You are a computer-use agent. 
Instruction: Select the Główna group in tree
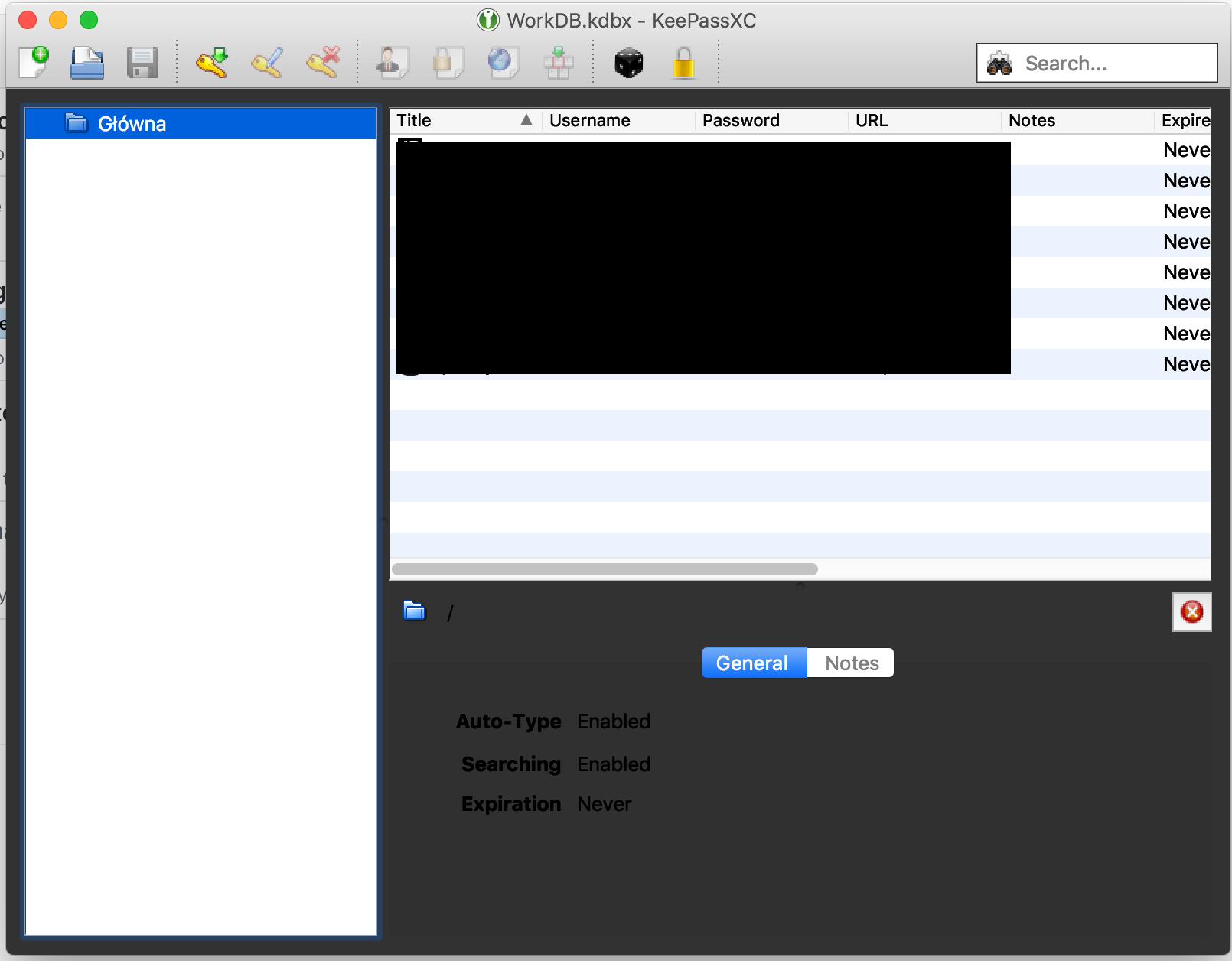tap(201, 123)
